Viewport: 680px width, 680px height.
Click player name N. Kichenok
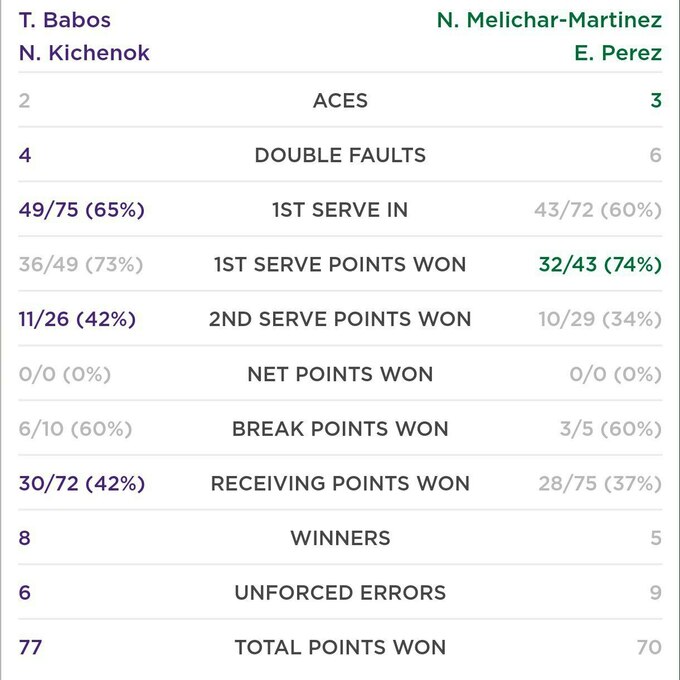point(84,53)
